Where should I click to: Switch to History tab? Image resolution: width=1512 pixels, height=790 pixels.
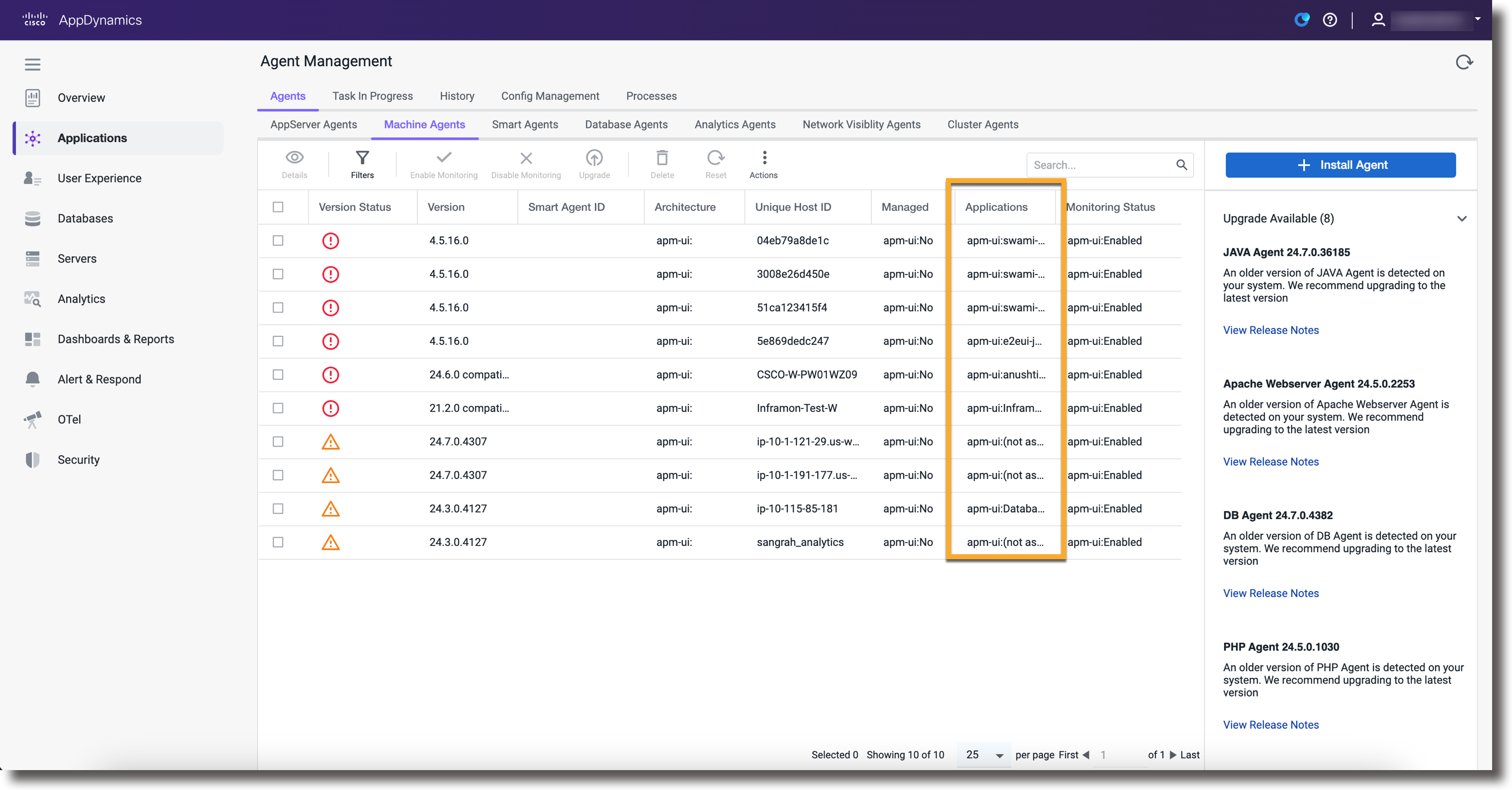457,96
